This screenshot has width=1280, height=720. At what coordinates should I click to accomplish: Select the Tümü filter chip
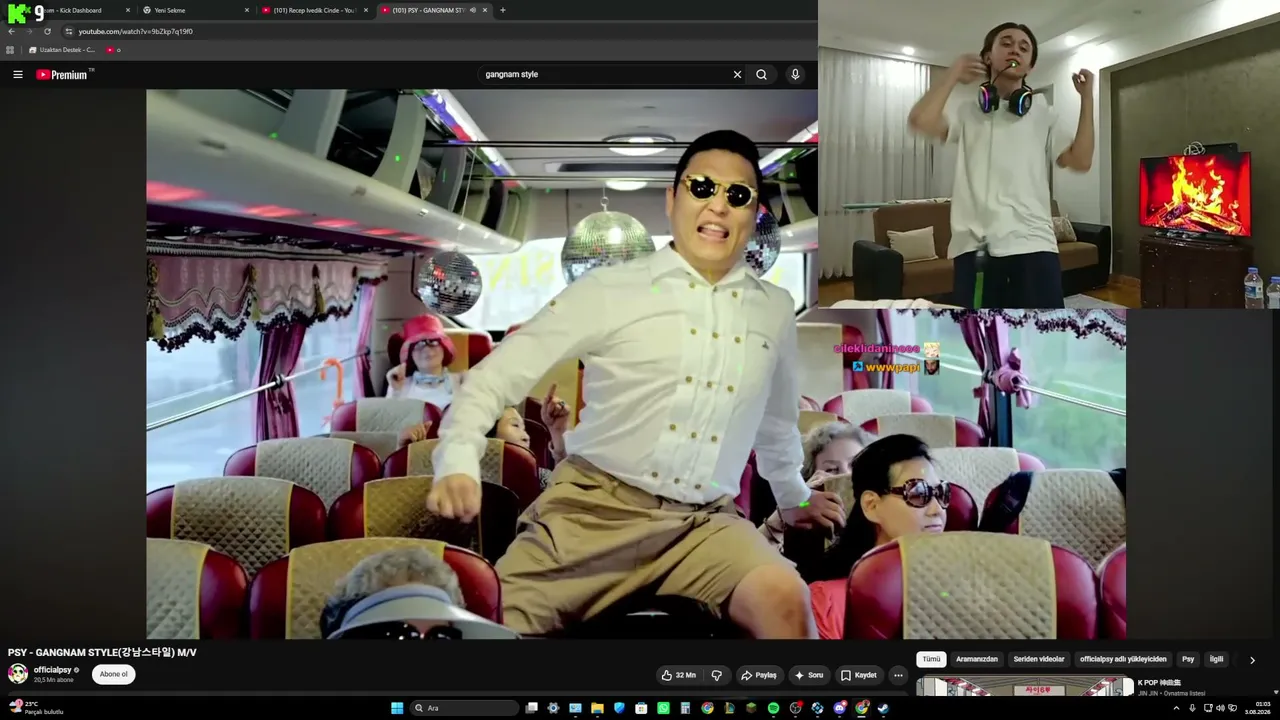[931, 659]
